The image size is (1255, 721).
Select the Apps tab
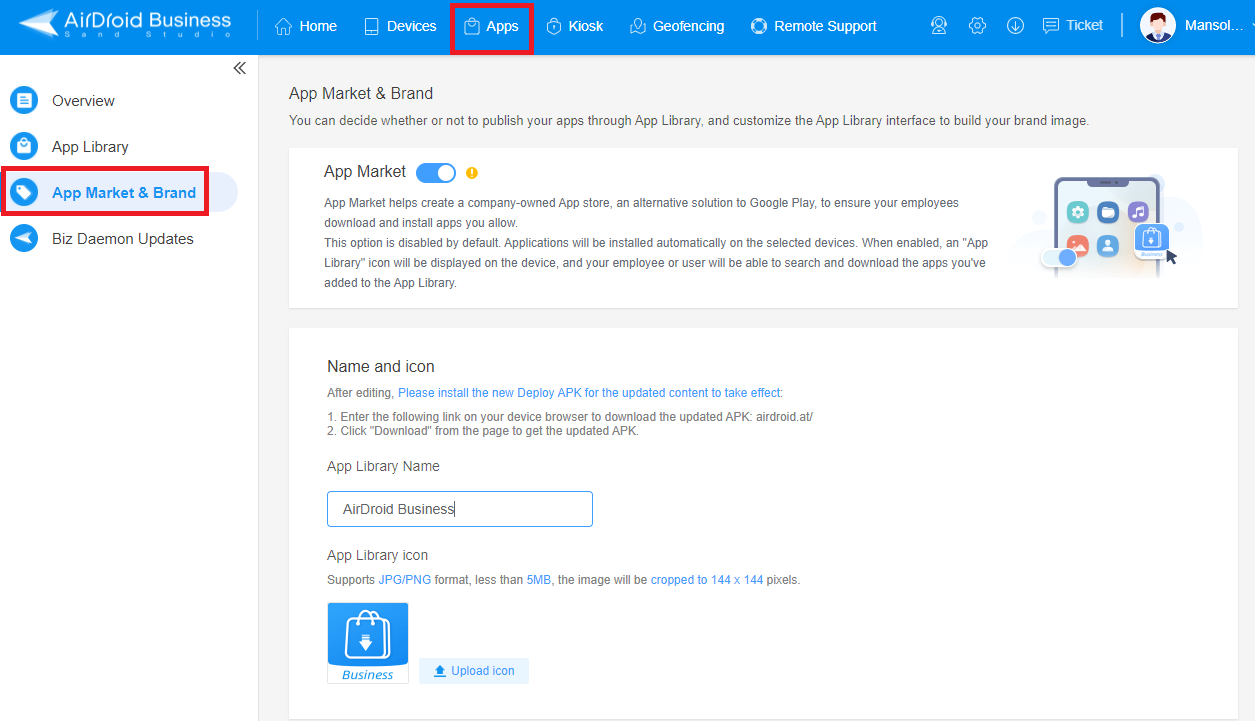tap(491, 26)
